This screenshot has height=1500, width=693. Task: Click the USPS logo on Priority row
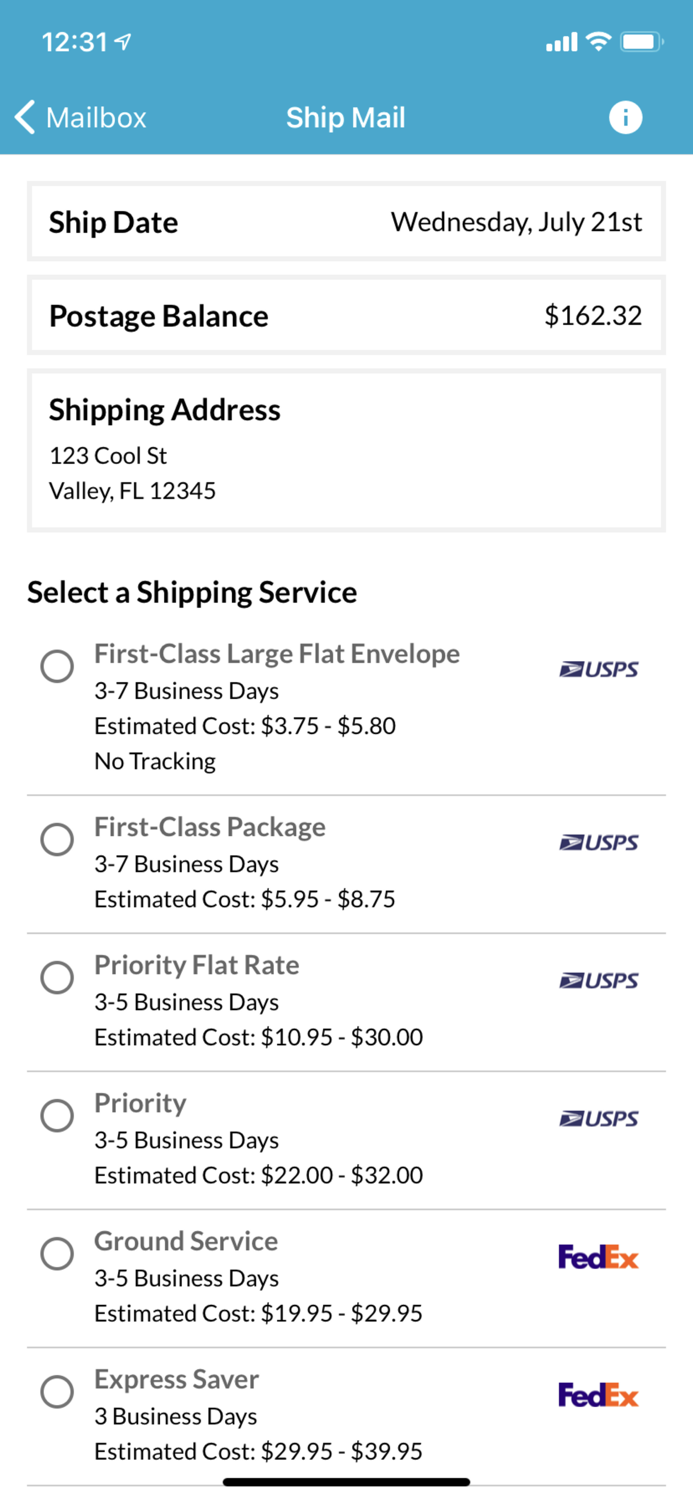598,1119
